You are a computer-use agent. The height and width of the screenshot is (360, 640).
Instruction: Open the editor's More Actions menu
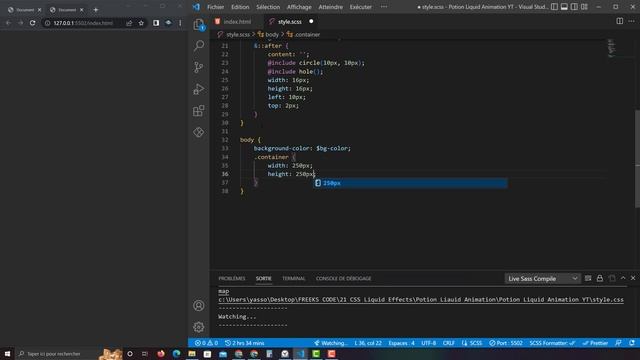631,21
